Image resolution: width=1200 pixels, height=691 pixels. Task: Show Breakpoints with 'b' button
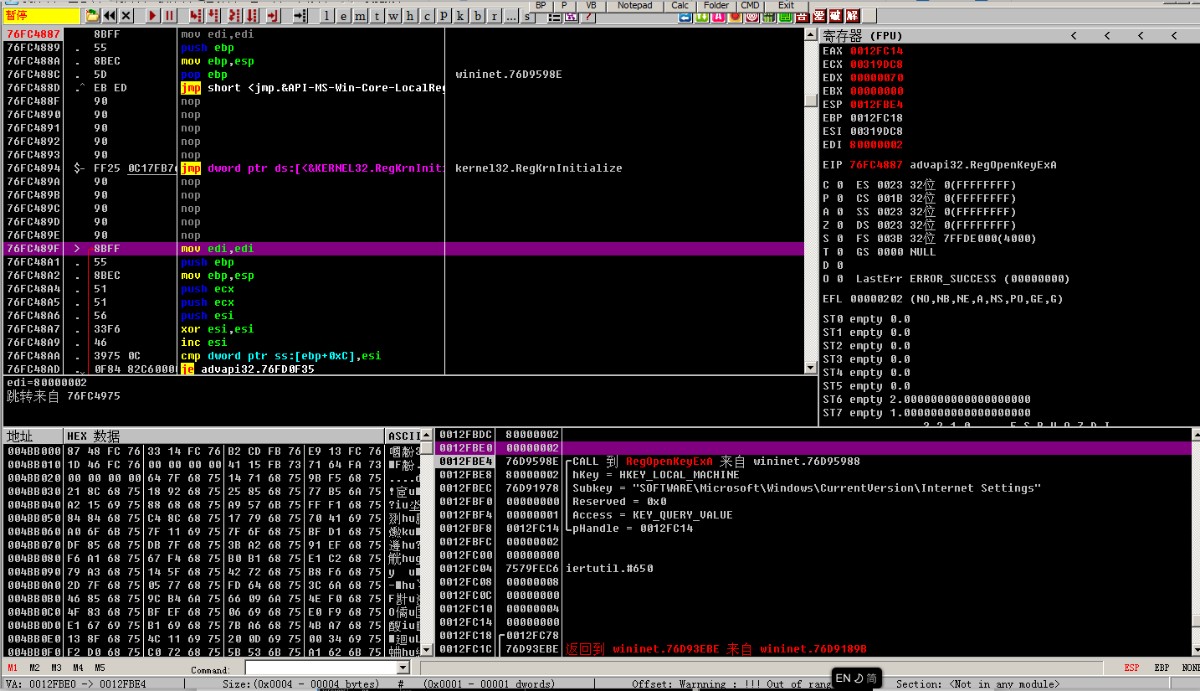477,16
